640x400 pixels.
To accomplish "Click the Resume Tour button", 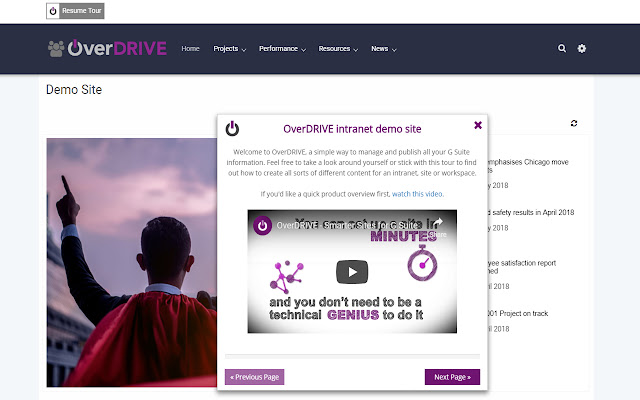I will click(x=75, y=11).
